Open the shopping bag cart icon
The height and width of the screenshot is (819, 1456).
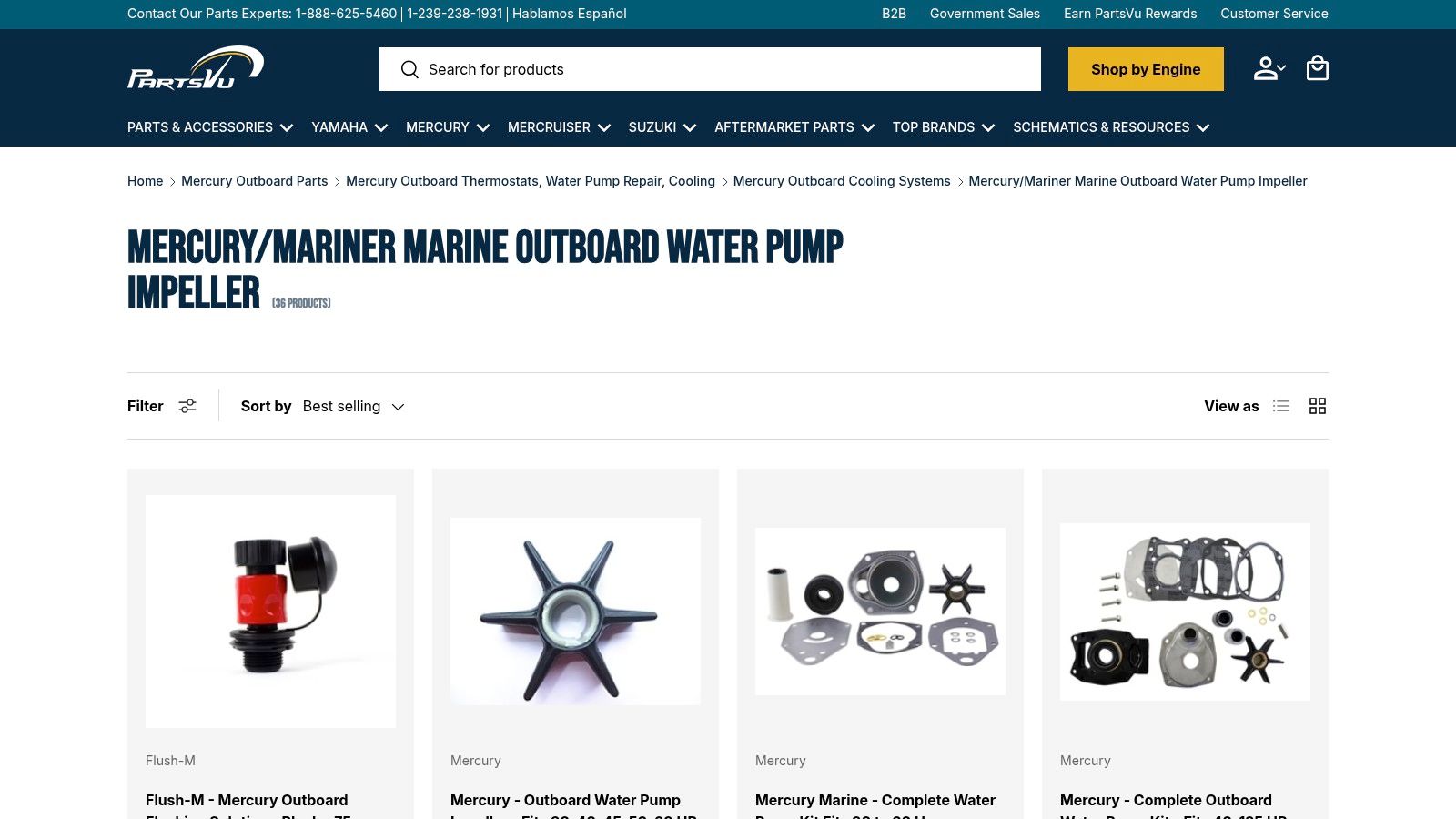click(x=1318, y=68)
